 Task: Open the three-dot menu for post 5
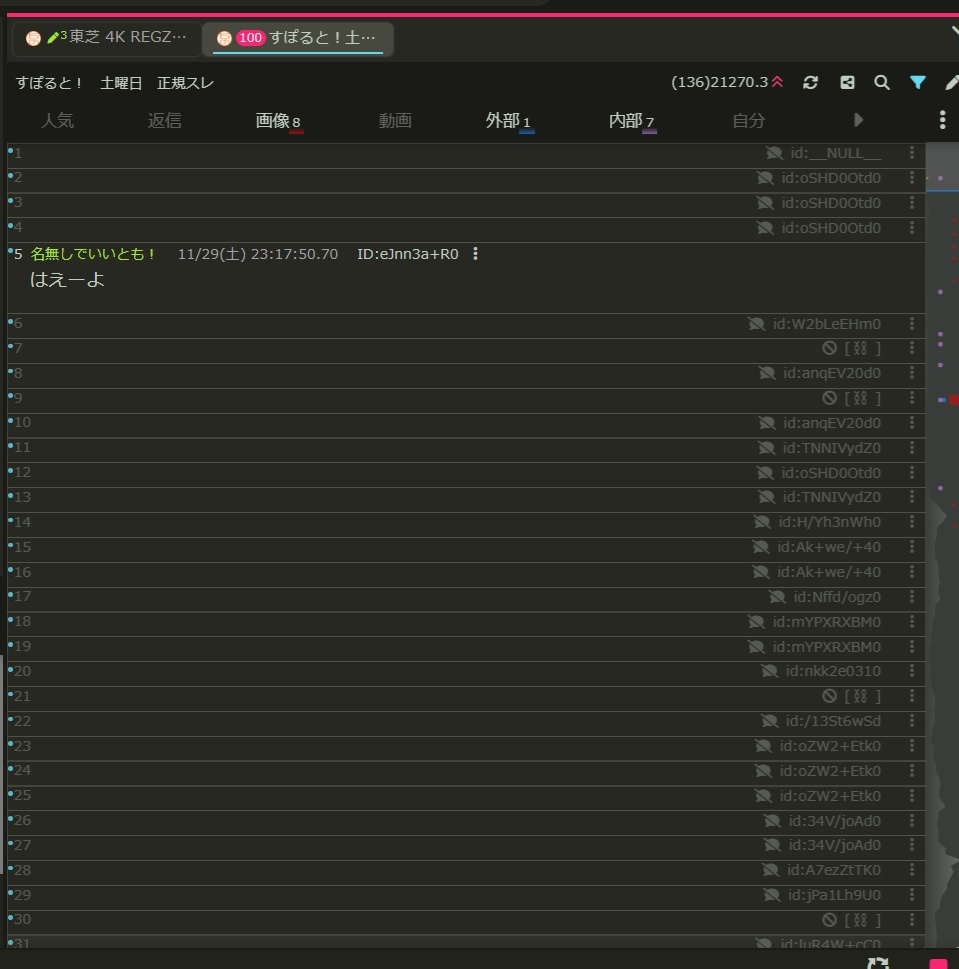coord(475,254)
